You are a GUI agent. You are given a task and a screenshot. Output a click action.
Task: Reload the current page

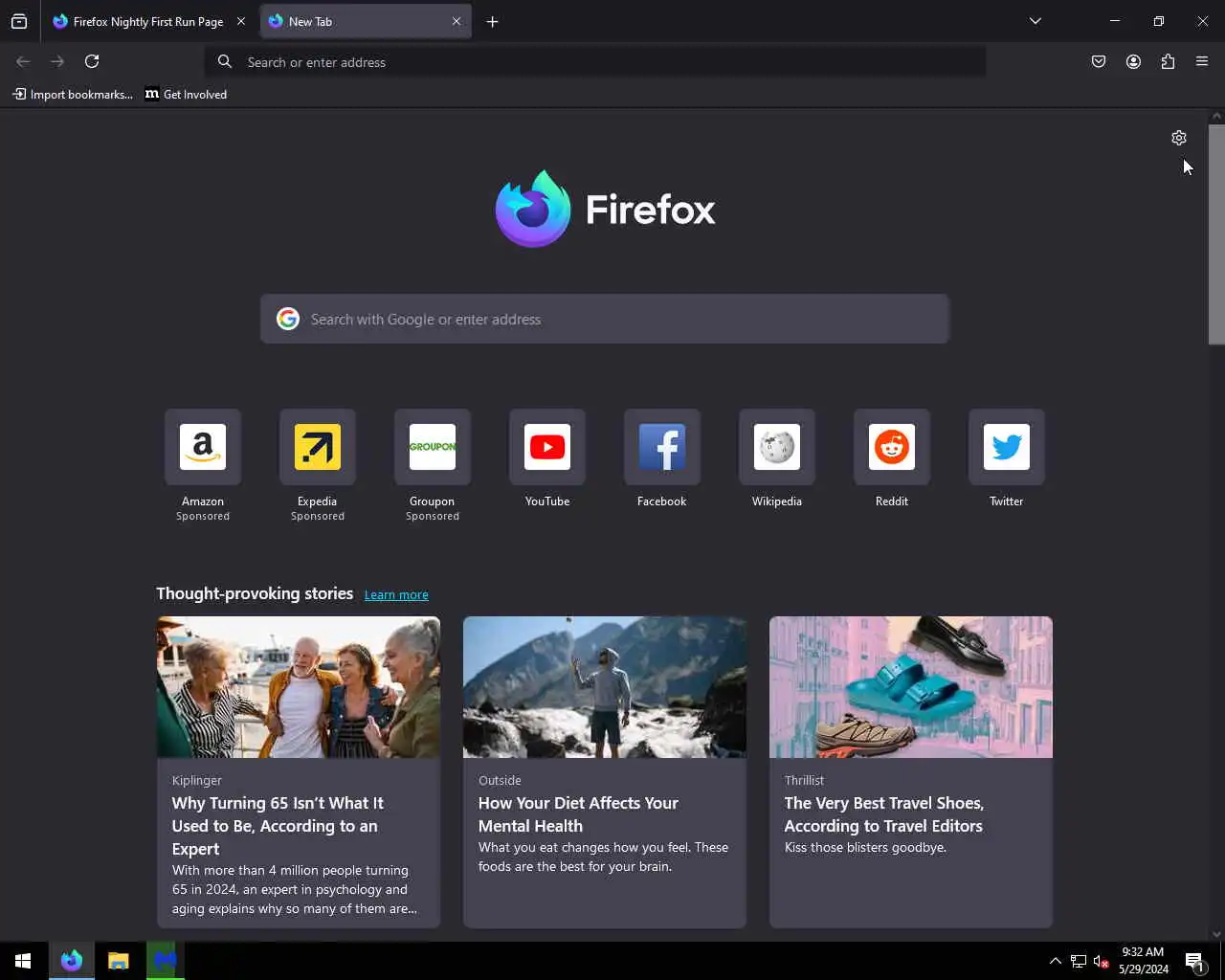click(92, 61)
